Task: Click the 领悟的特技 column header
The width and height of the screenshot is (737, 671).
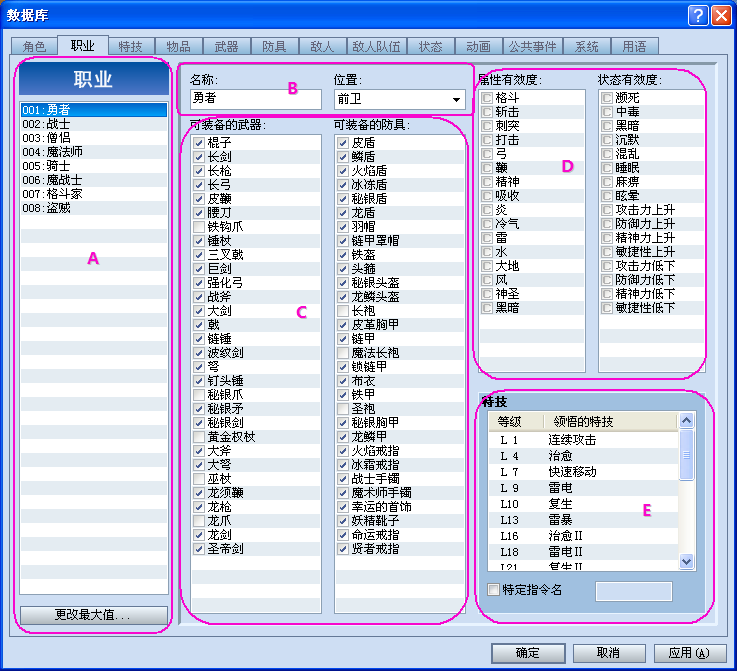Action: pos(610,421)
